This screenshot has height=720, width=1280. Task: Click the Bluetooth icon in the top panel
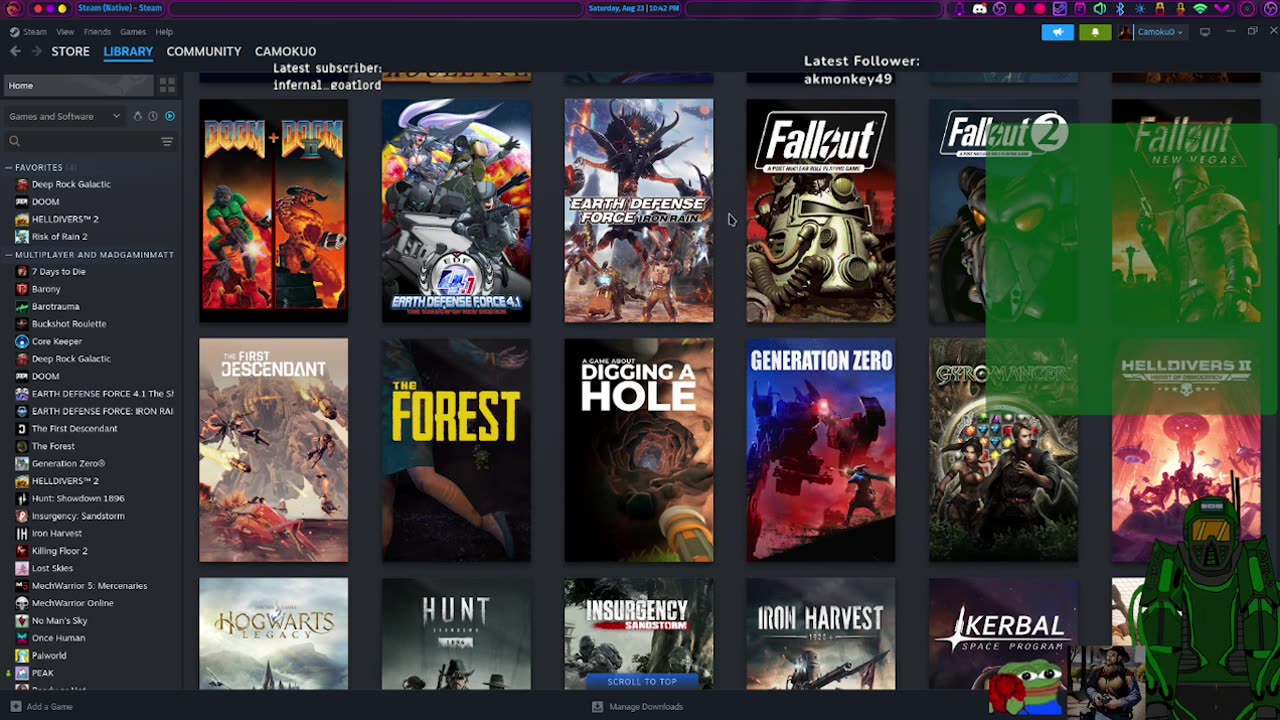[x=1120, y=9]
